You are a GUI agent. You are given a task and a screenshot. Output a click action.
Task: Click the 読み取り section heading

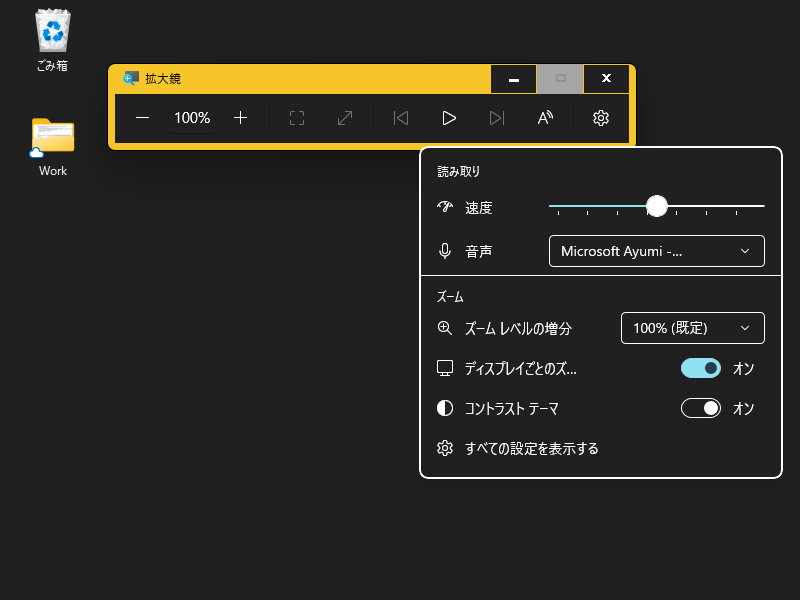coord(459,171)
